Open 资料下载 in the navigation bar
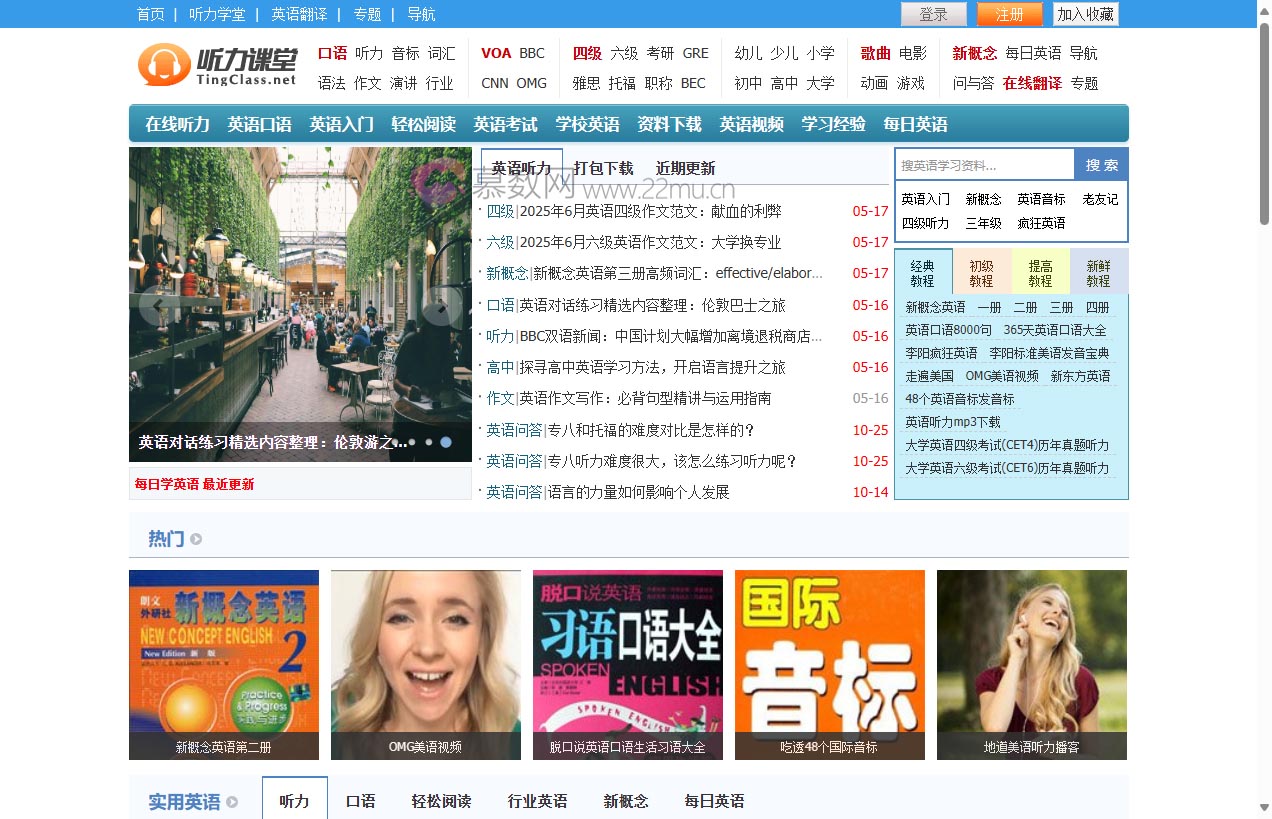 pos(669,124)
